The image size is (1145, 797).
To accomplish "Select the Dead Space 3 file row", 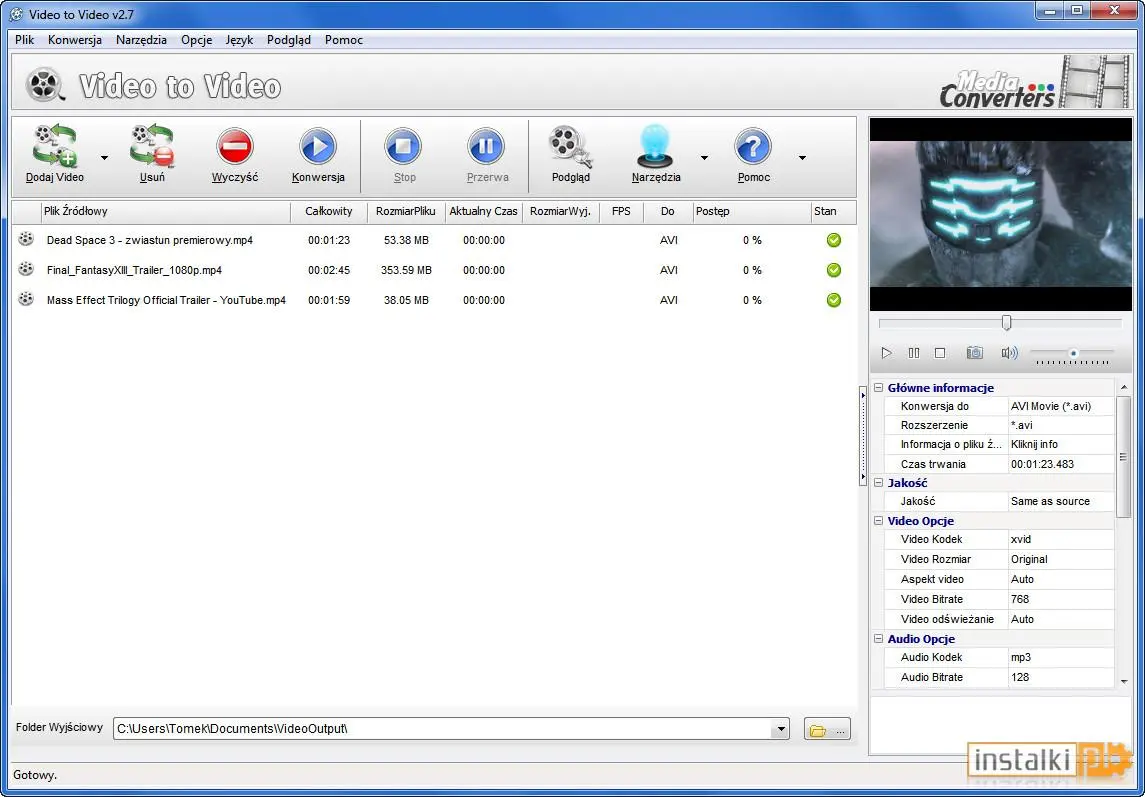I will tap(434, 240).
